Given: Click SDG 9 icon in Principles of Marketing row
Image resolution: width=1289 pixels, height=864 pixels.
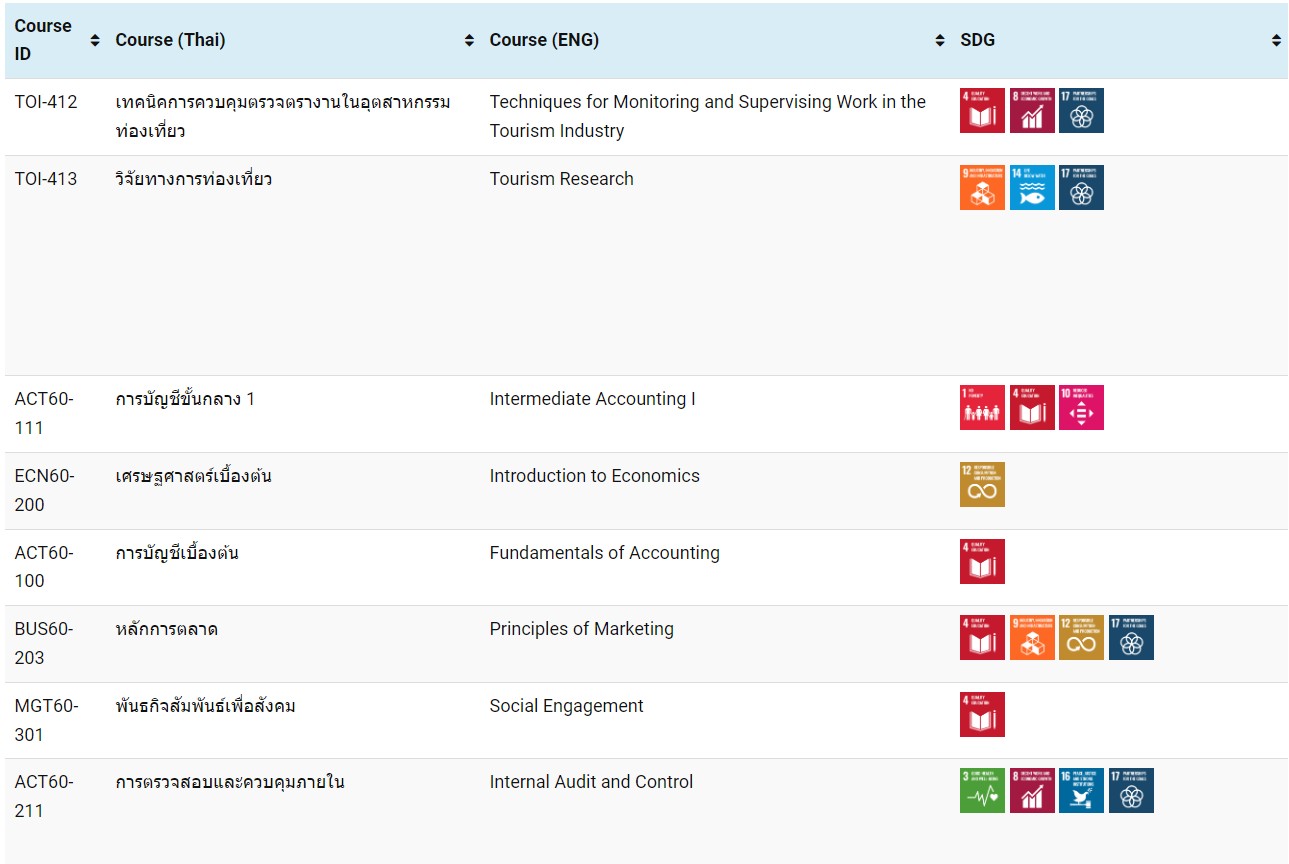Looking at the screenshot, I should 1032,638.
